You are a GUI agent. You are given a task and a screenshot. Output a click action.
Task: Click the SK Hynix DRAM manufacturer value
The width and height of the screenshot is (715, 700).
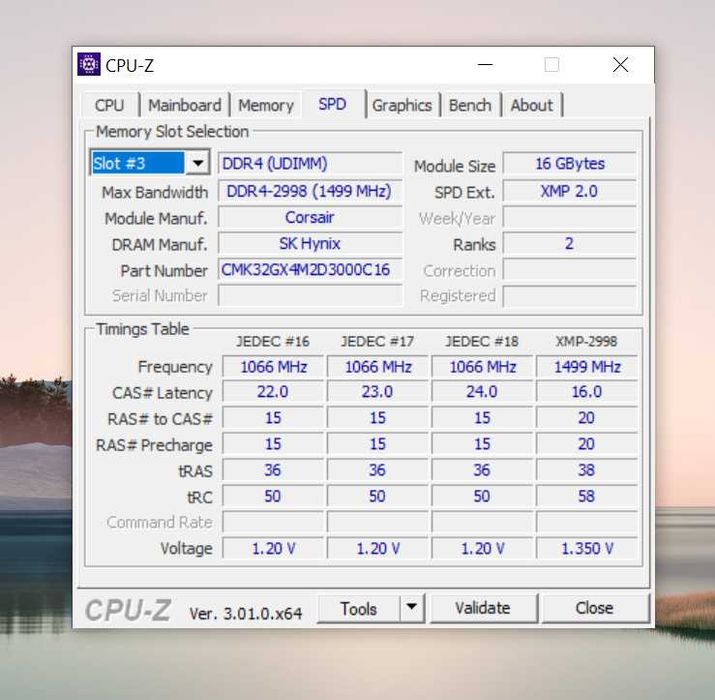click(x=310, y=244)
